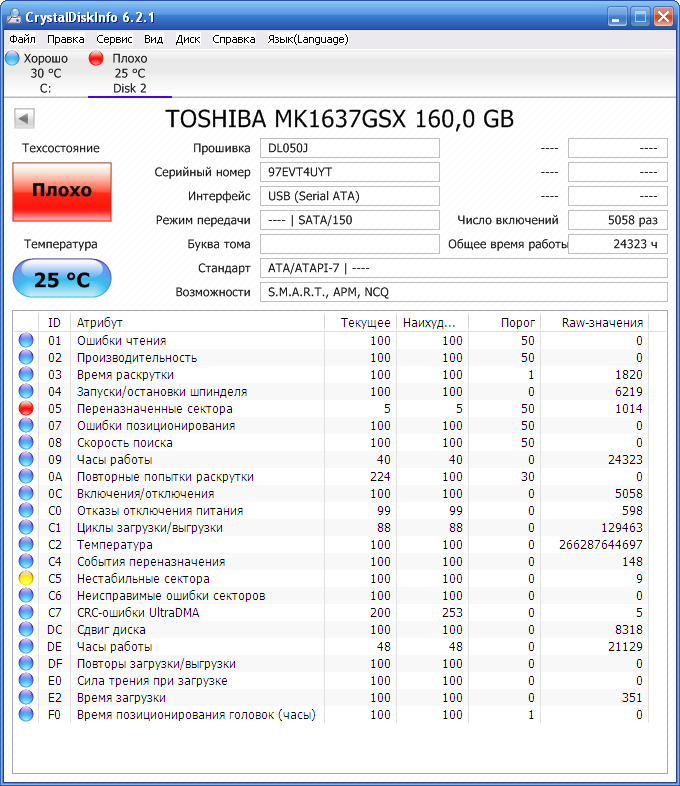Viewport: 680px width, 786px height.
Task: Select the Disk 2 drive tab
Action: (130, 73)
